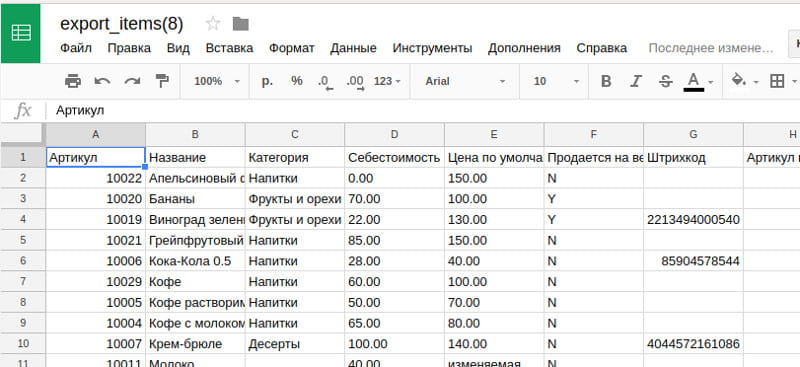This screenshot has height=367, width=800.
Task: Select column G header
Action: click(x=693, y=134)
